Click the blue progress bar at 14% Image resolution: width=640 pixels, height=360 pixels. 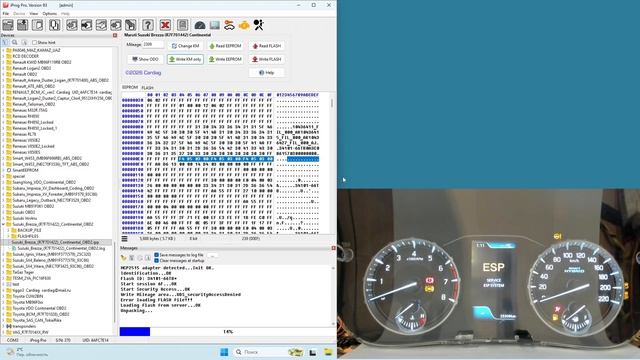tap(135, 331)
